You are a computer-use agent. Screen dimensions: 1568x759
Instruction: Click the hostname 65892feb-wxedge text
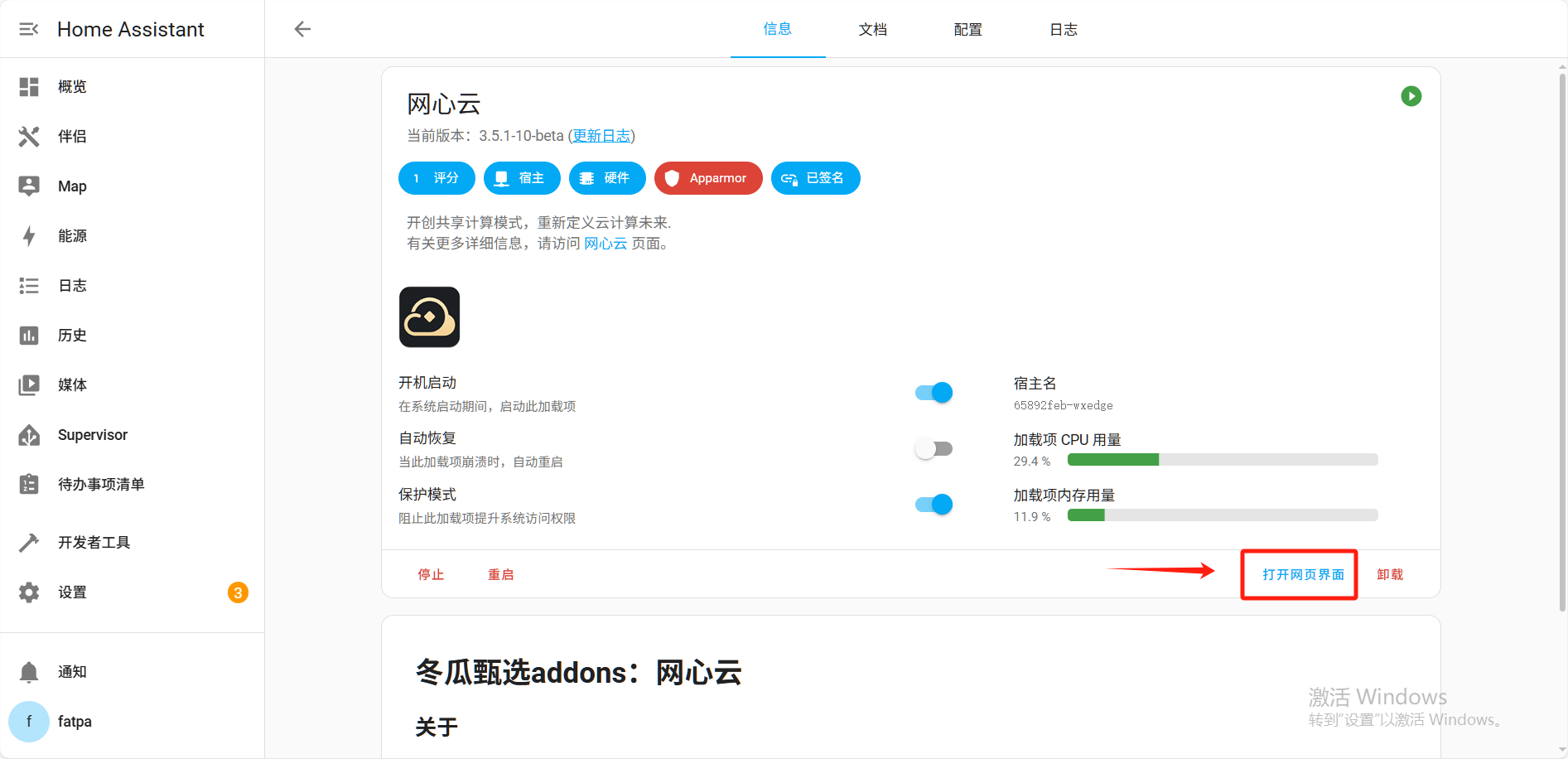tap(1064, 405)
